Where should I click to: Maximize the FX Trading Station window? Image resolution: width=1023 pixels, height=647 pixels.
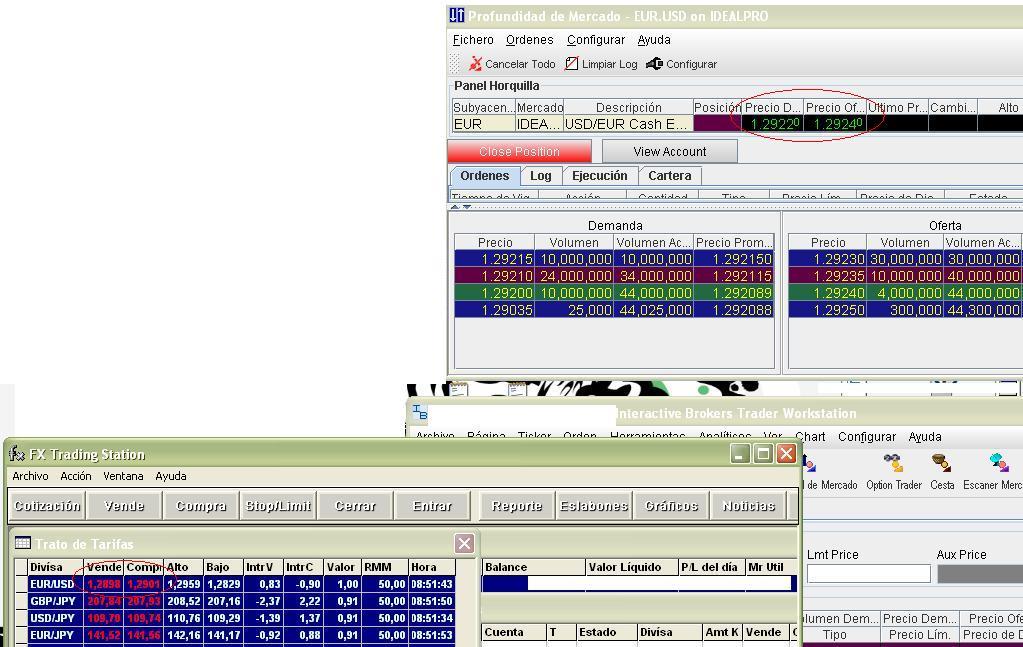tap(763, 453)
